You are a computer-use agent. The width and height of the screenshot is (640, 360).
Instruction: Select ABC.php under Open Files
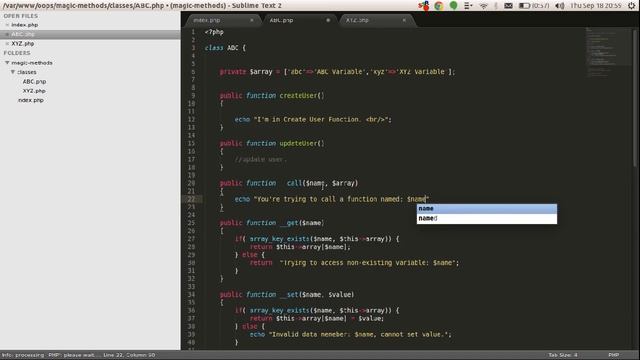pyautogui.click(x=23, y=34)
